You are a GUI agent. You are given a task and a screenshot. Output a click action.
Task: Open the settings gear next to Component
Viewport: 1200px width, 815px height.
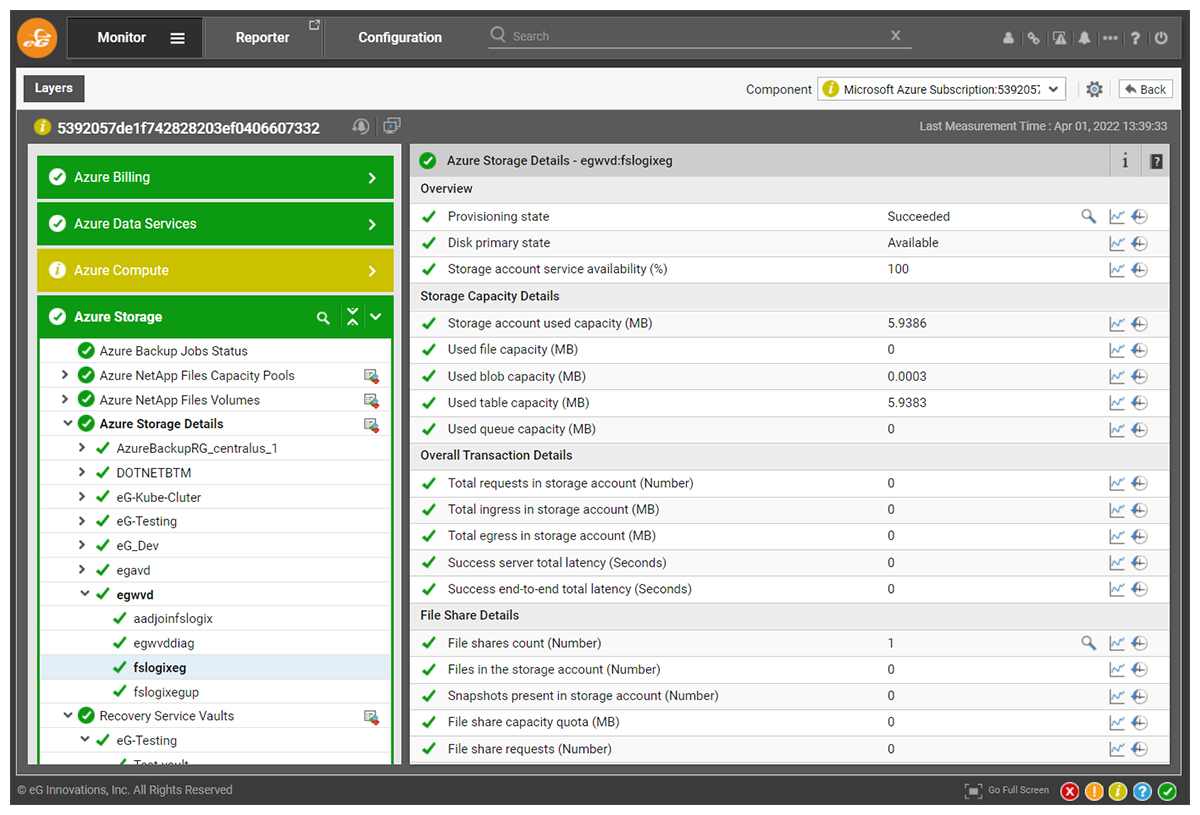tap(1094, 89)
